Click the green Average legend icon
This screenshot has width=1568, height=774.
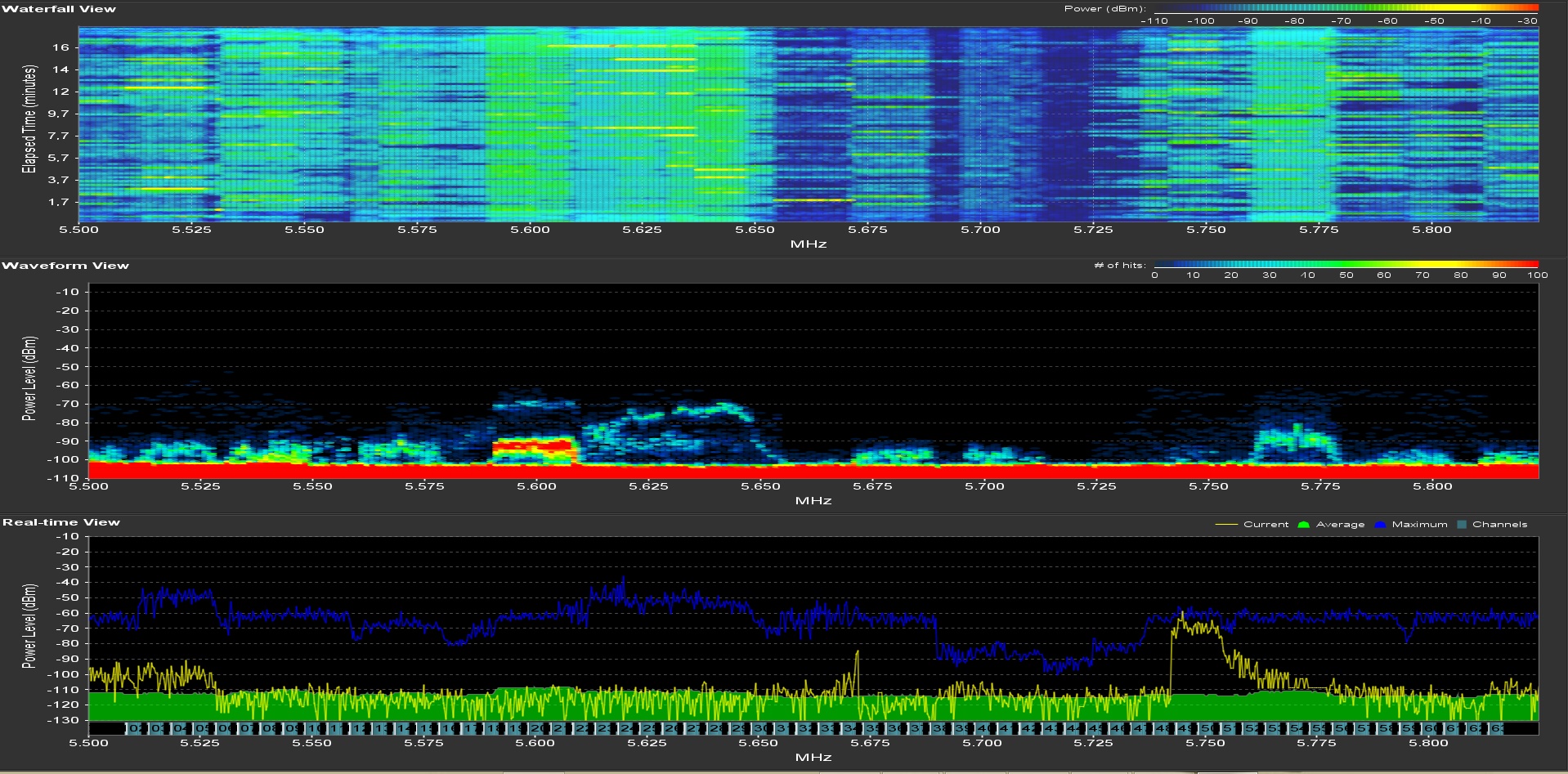[x=1303, y=525]
